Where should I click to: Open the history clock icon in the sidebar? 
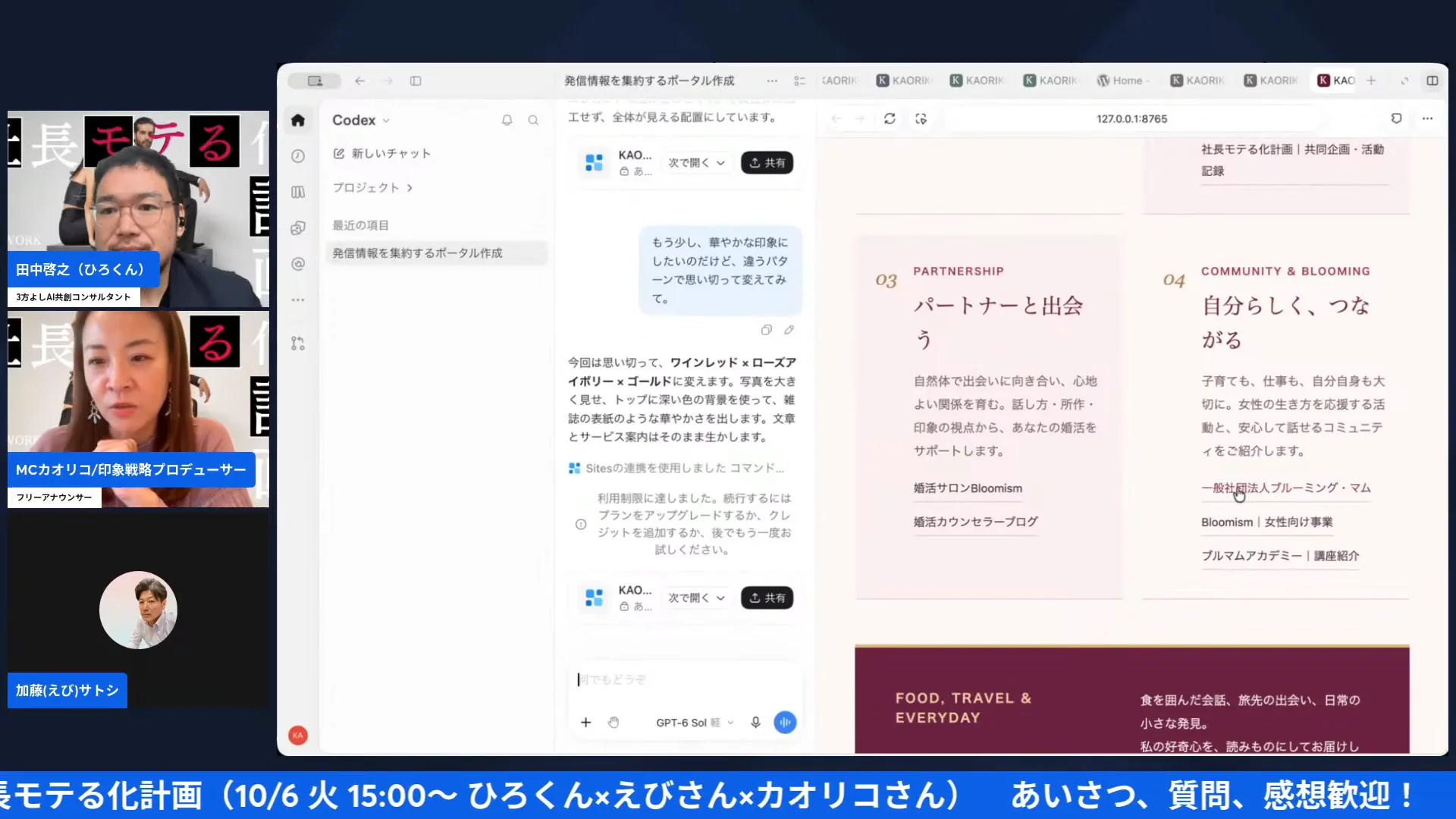(x=298, y=156)
